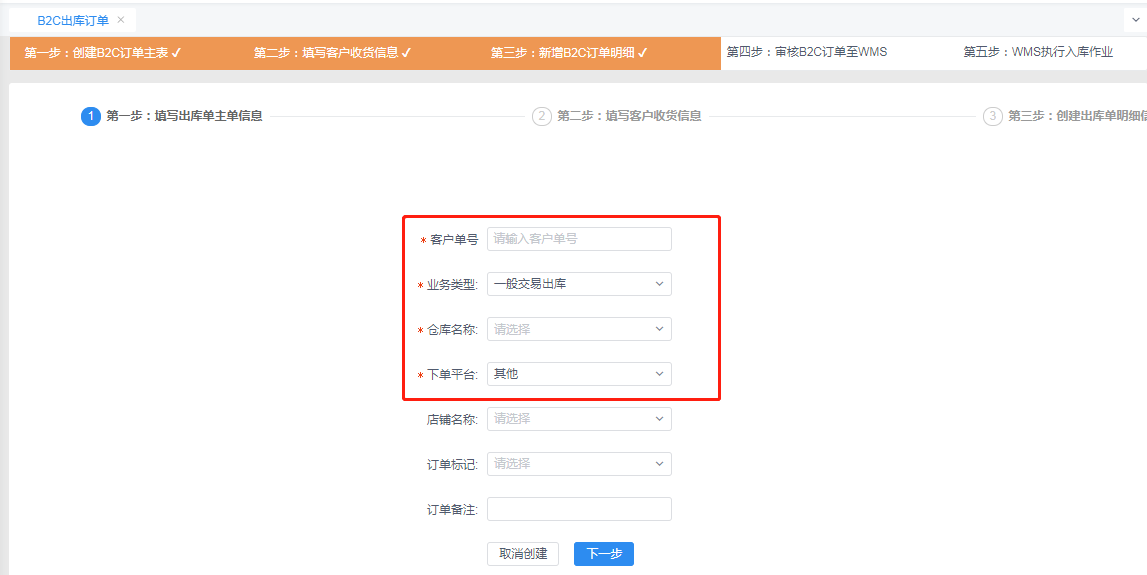Open the 下单平台 dropdown
The image size is (1147, 575).
click(x=579, y=375)
